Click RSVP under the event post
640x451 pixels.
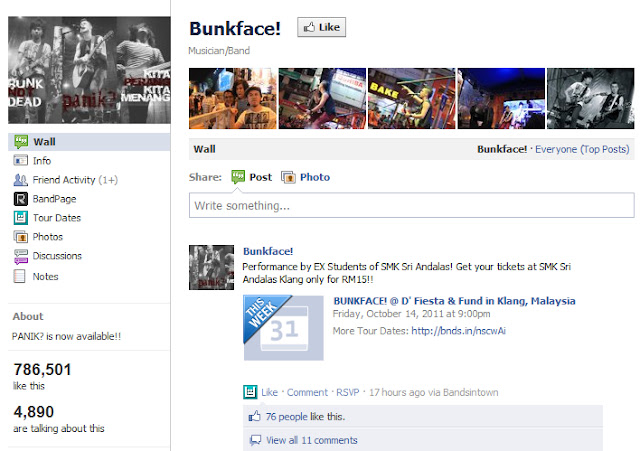347,392
